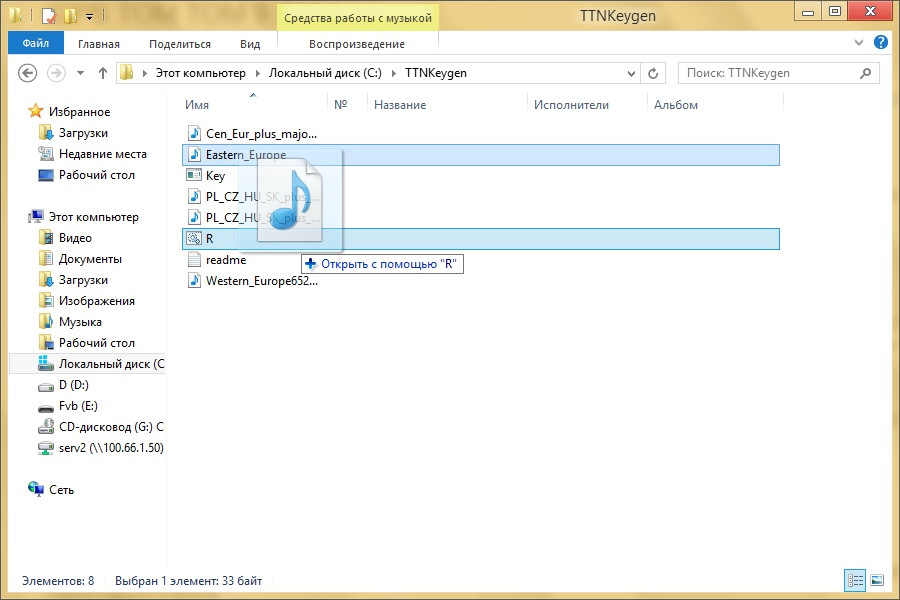Open the Видео folder
Screen dimensions: 900x600
pyautogui.click(x=75, y=238)
